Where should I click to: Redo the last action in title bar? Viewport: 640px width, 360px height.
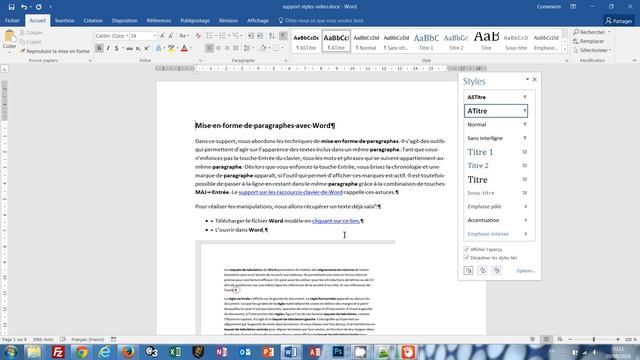pos(38,7)
